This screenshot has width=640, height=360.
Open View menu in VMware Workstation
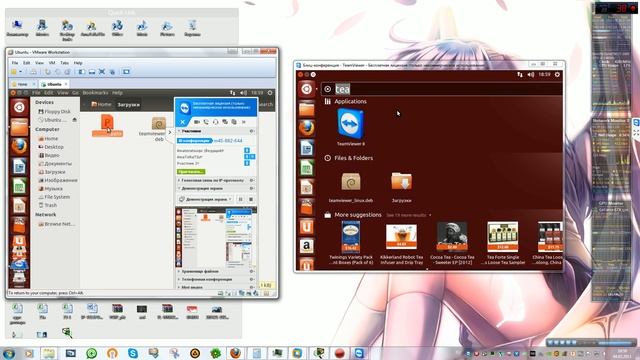(39, 63)
